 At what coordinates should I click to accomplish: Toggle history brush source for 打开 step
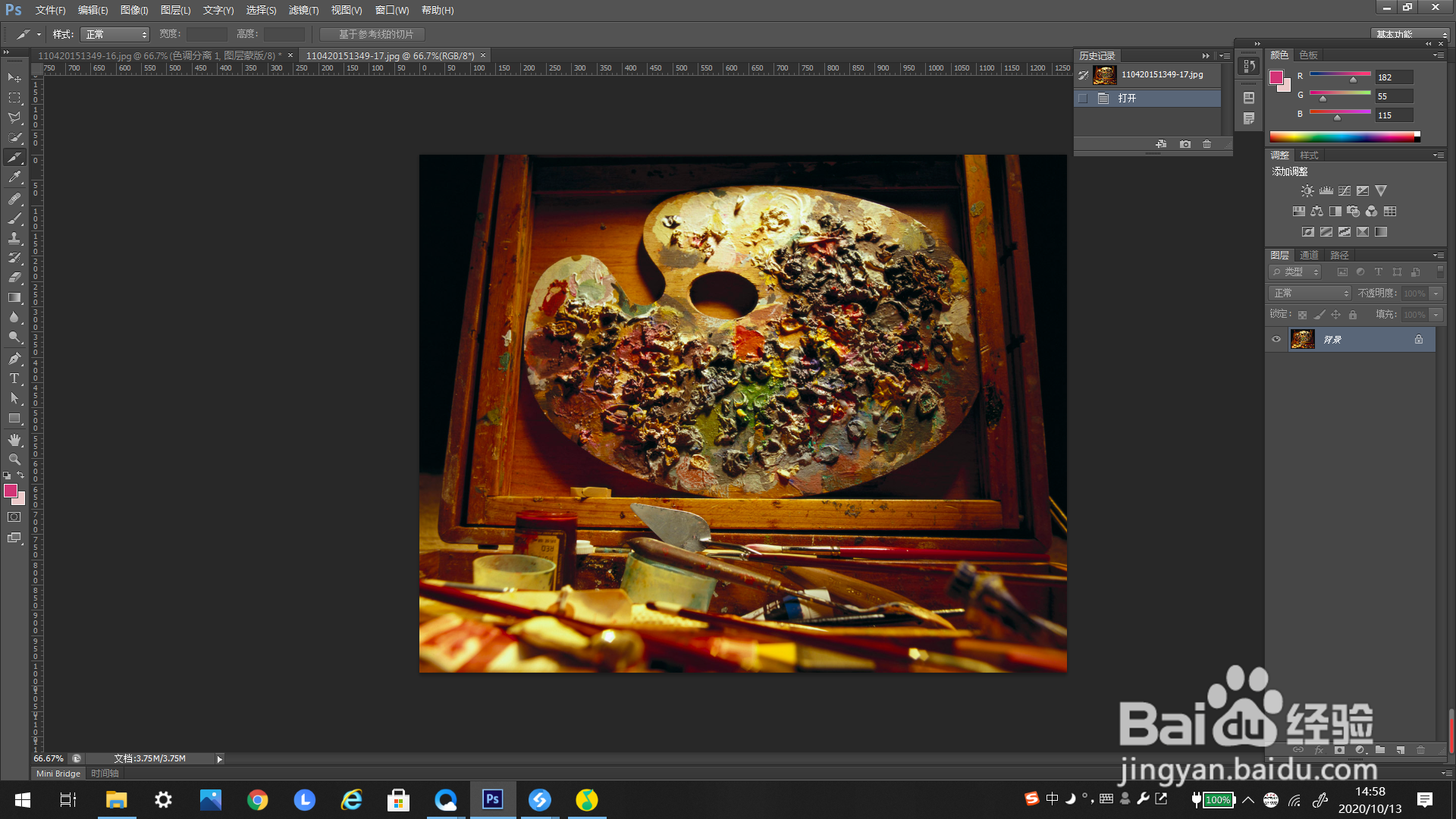(1083, 99)
